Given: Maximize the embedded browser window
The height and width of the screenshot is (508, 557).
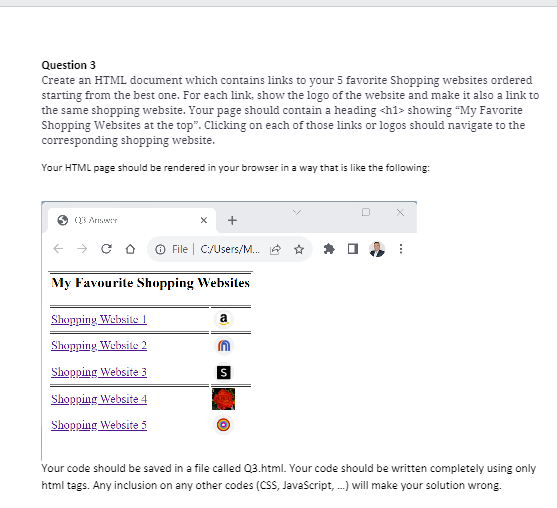Looking at the screenshot, I should click(366, 212).
